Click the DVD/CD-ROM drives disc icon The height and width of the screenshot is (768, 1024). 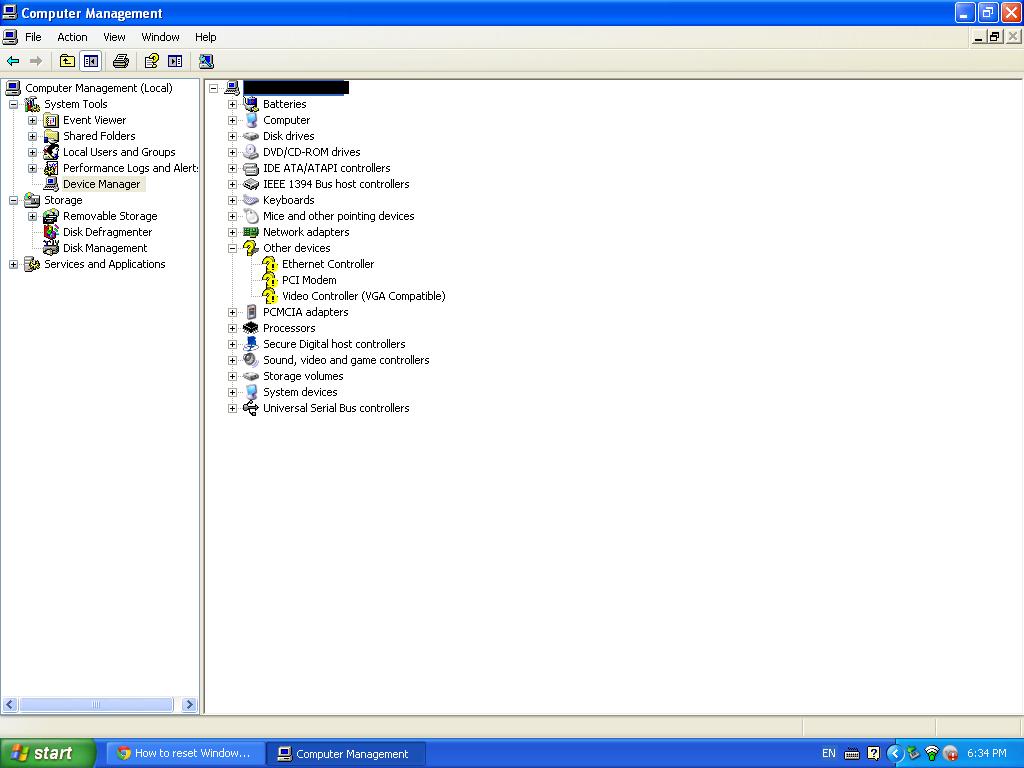[251, 152]
